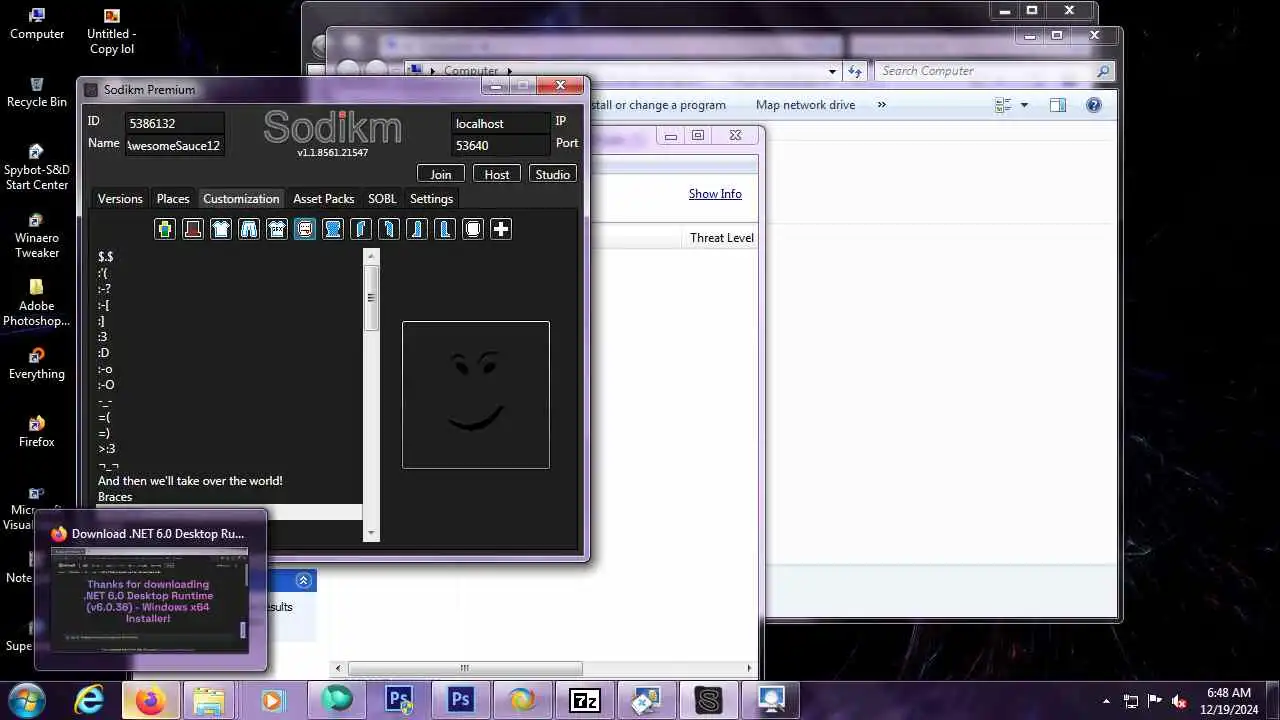Click the Port field showing 53640
Image resolution: width=1280 pixels, height=720 pixels.
coord(500,145)
